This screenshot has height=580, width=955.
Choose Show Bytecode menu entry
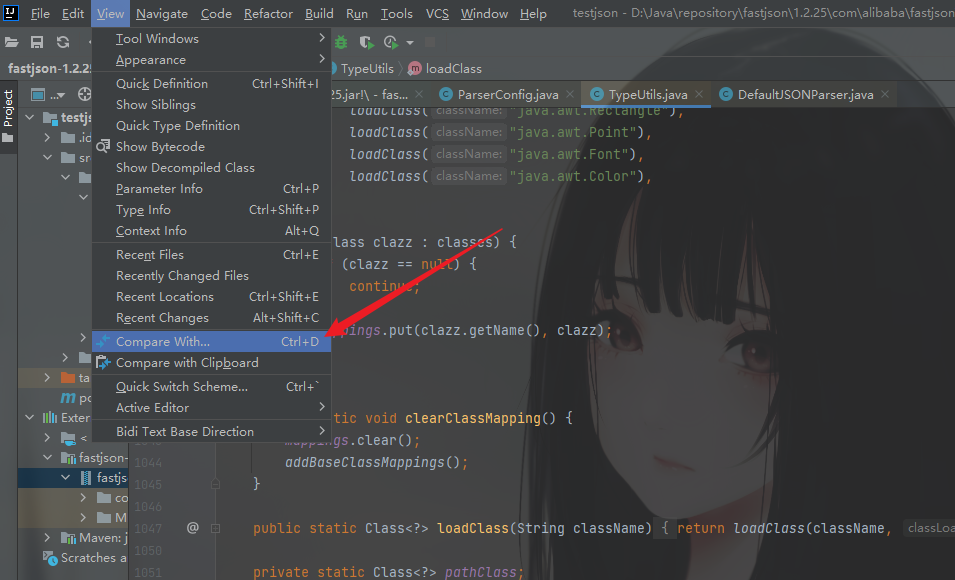click(x=211, y=146)
